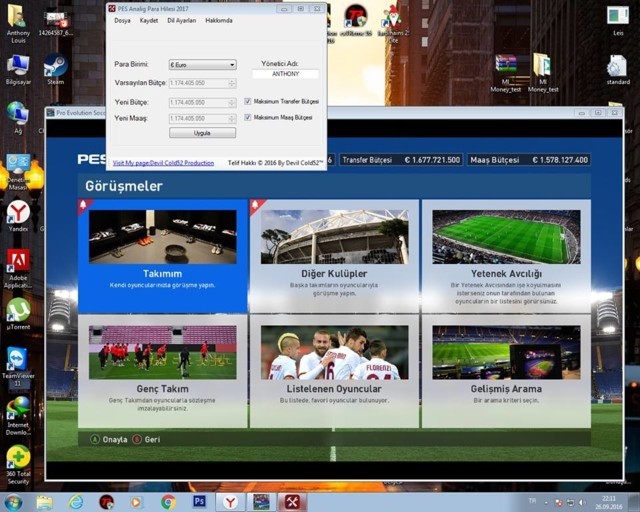
Task: Click the Varsayılan Bütçe value field
Action: 199,83
